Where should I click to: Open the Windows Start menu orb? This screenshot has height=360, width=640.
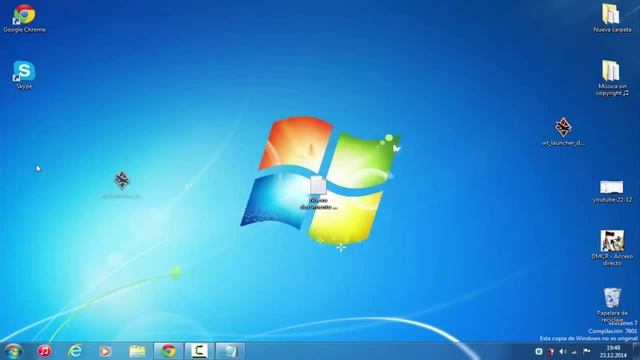pos(13,351)
